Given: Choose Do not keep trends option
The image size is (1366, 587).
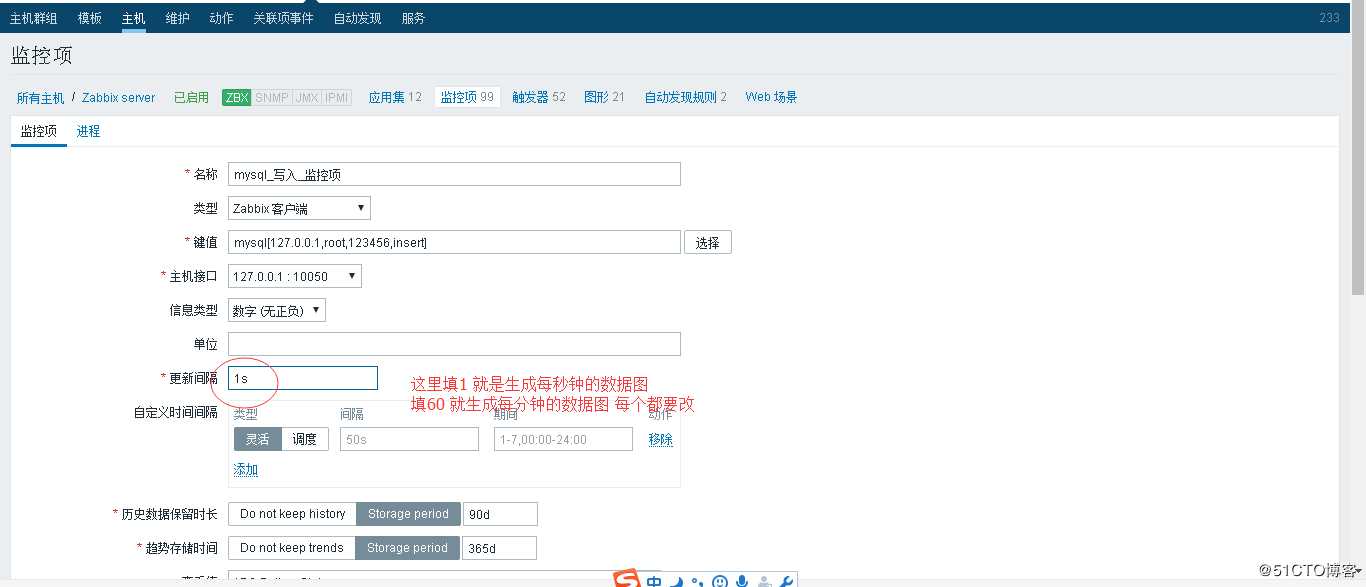Looking at the screenshot, I should pyautogui.click(x=292, y=548).
